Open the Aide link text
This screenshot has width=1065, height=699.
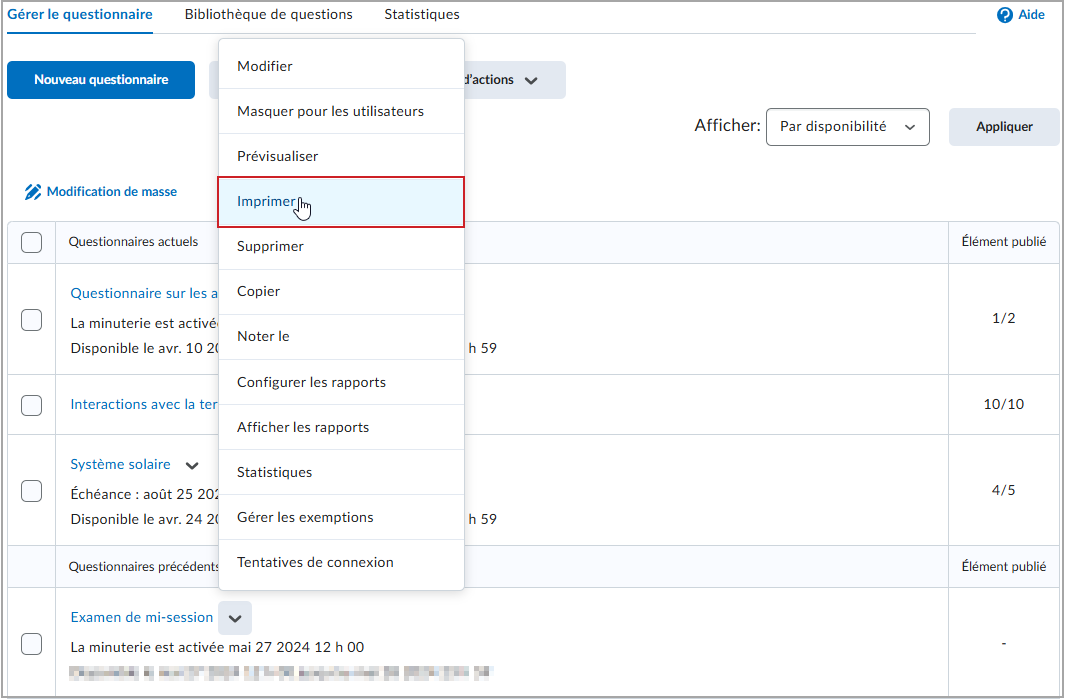point(1031,15)
